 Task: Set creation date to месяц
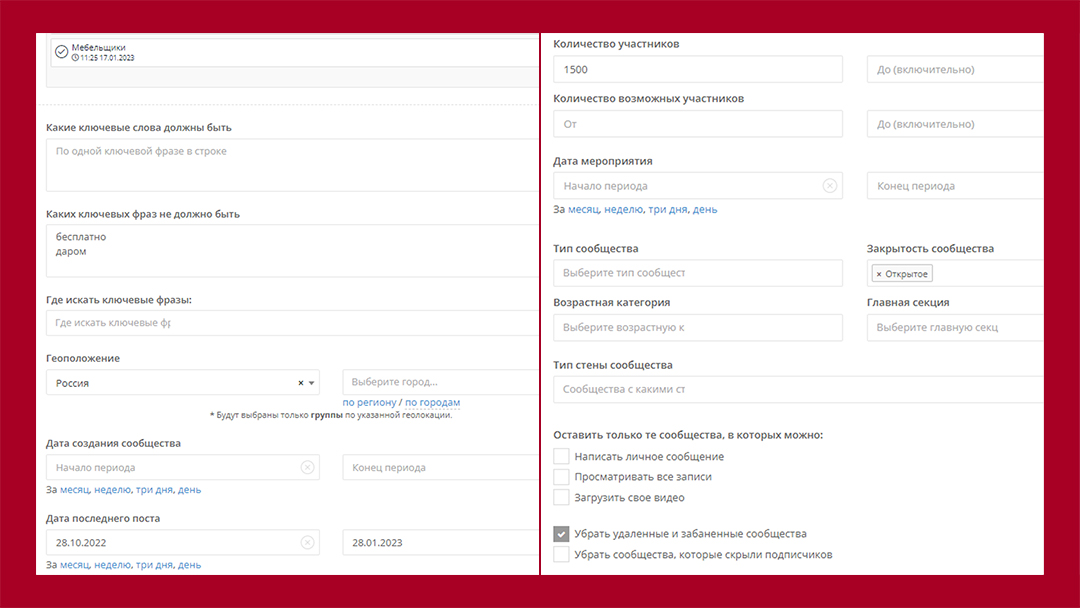(x=75, y=490)
